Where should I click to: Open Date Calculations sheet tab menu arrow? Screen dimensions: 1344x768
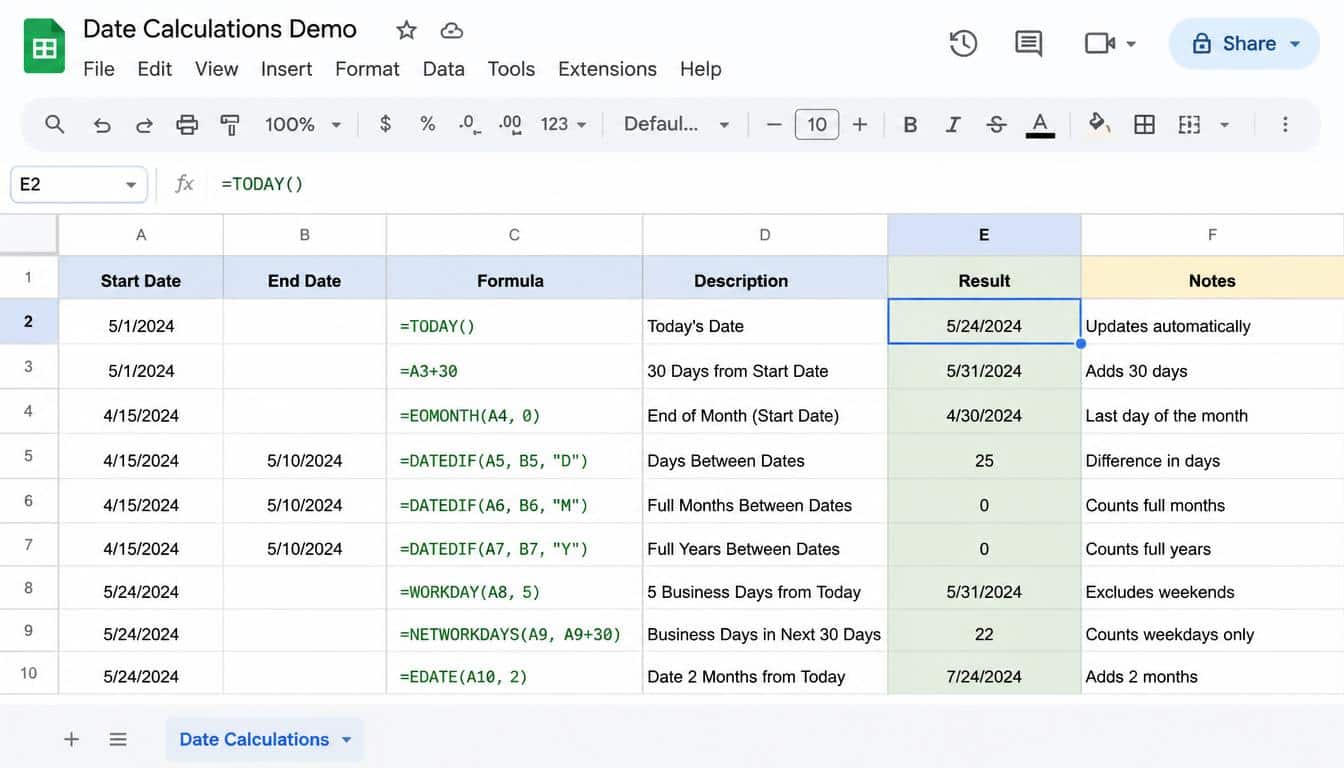[x=346, y=740]
